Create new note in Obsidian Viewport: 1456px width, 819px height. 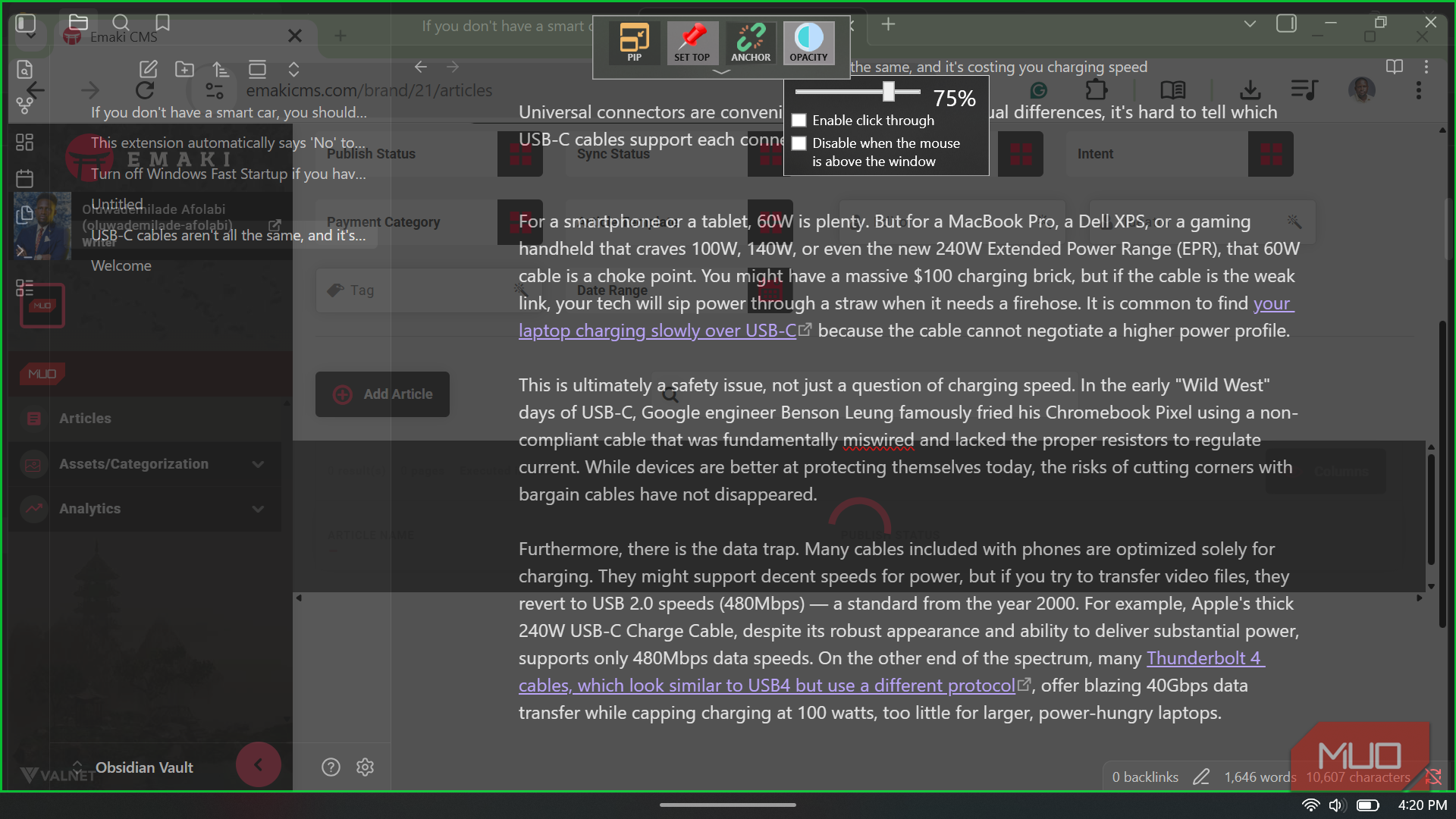(x=149, y=69)
